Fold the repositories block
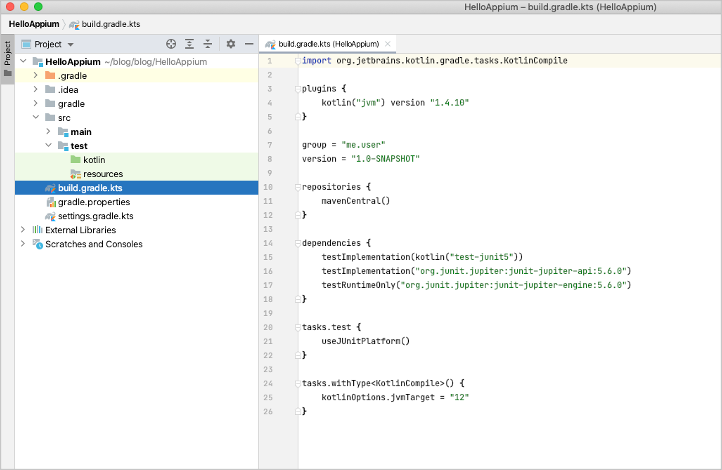Viewport: 722px width, 470px height. click(298, 187)
